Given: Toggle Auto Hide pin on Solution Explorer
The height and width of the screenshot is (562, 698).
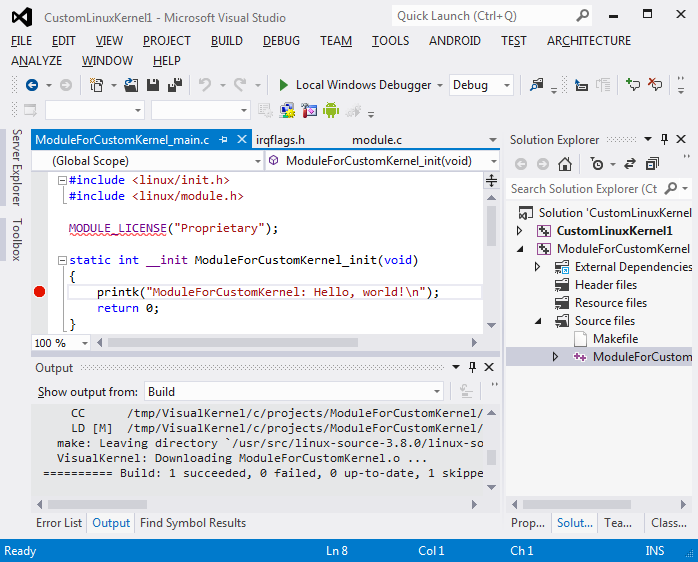Looking at the screenshot, I should click(664, 139).
